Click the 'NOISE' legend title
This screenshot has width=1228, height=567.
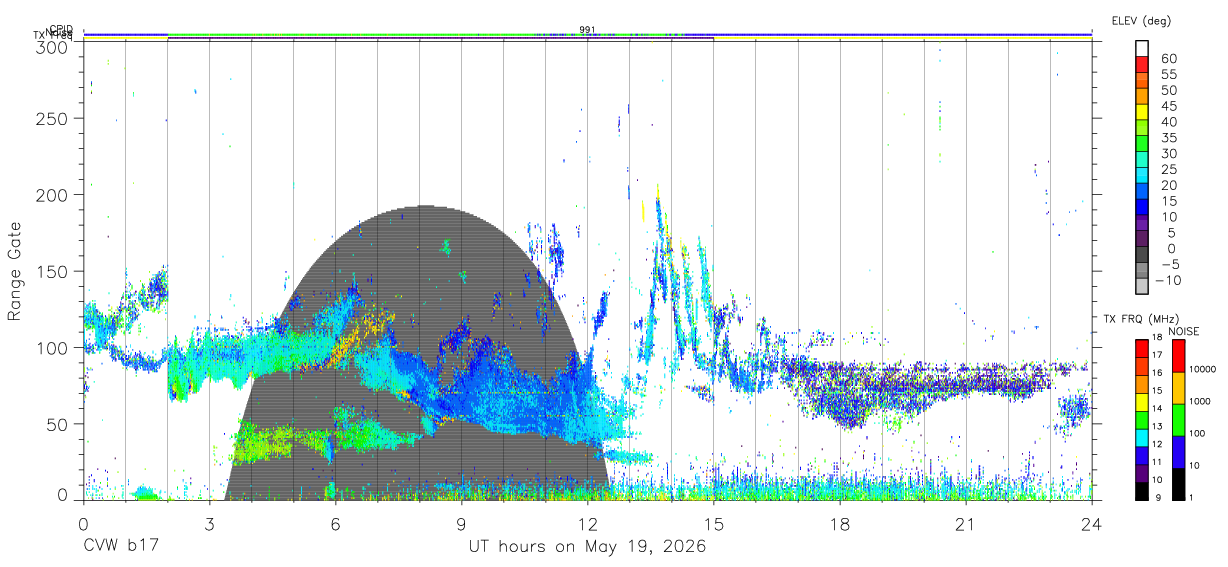(1184, 331)
